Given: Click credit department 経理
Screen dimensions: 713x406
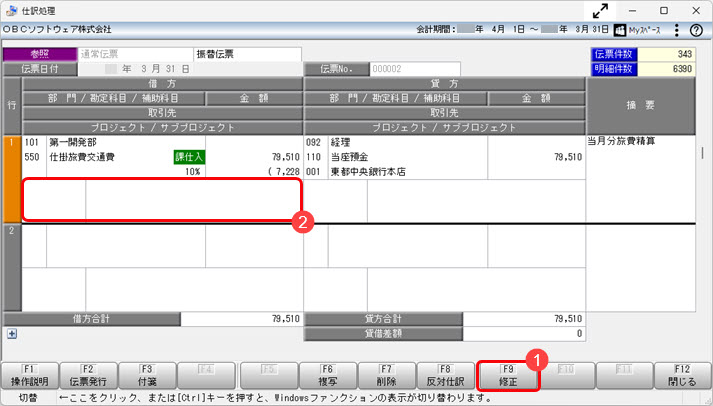Looking at the screenshot, I should (341, 142).
